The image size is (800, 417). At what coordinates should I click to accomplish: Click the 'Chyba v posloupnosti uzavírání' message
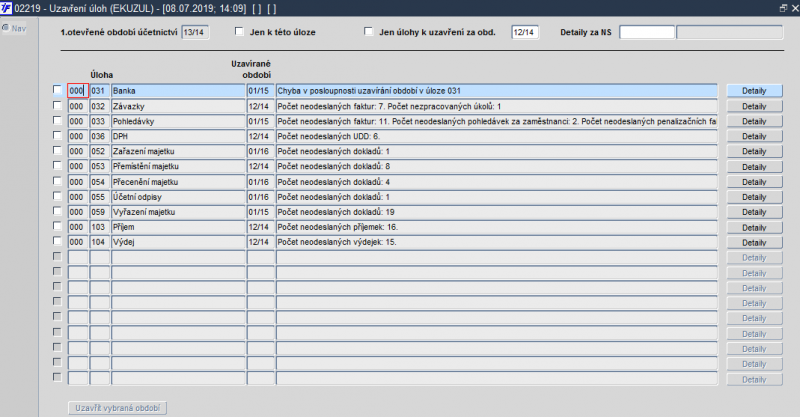point(496,91)
